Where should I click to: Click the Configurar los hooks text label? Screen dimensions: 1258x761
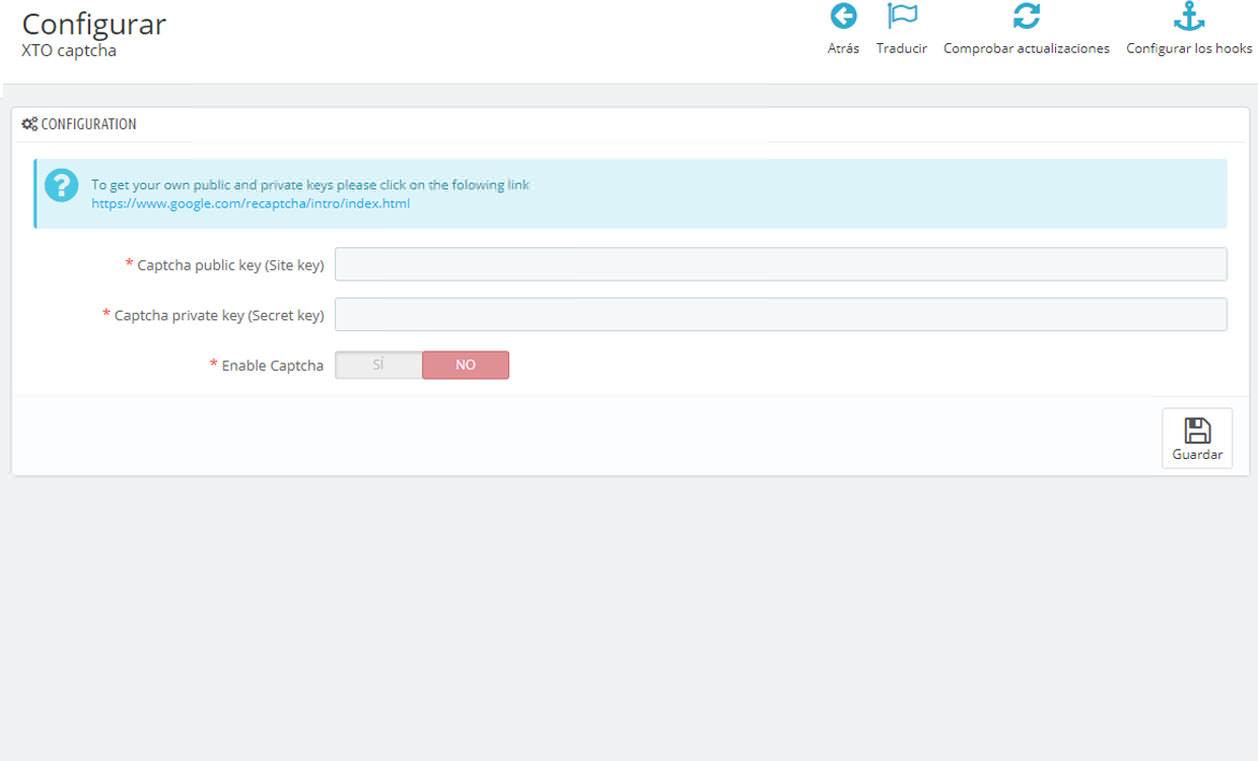point(1189,47)
